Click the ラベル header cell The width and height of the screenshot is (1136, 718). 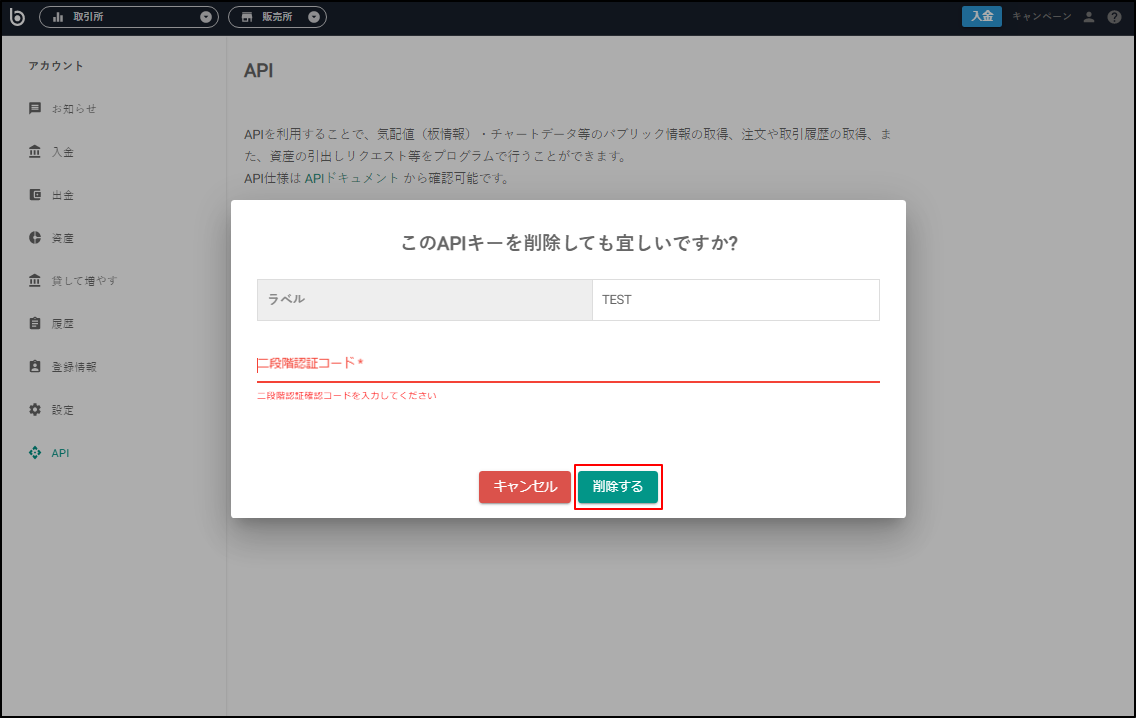pos(425,300)
